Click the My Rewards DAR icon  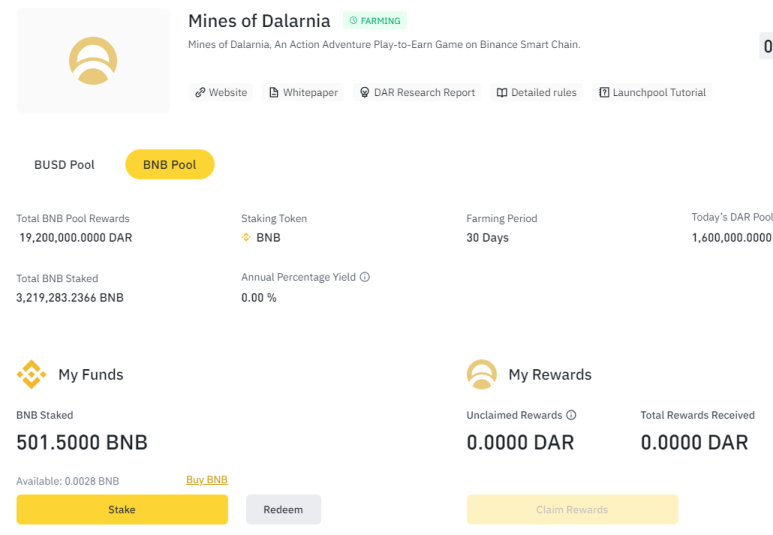click(482, 375)
